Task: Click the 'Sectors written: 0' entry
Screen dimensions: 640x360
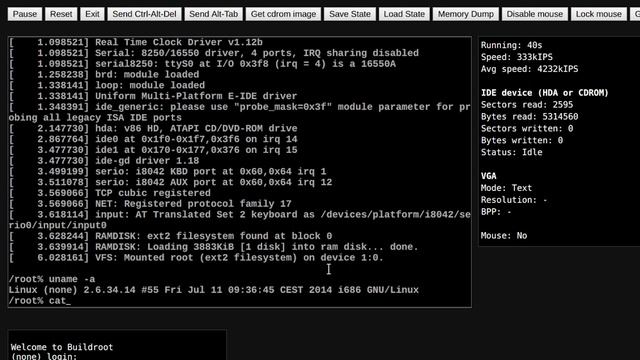Action: 527,129
